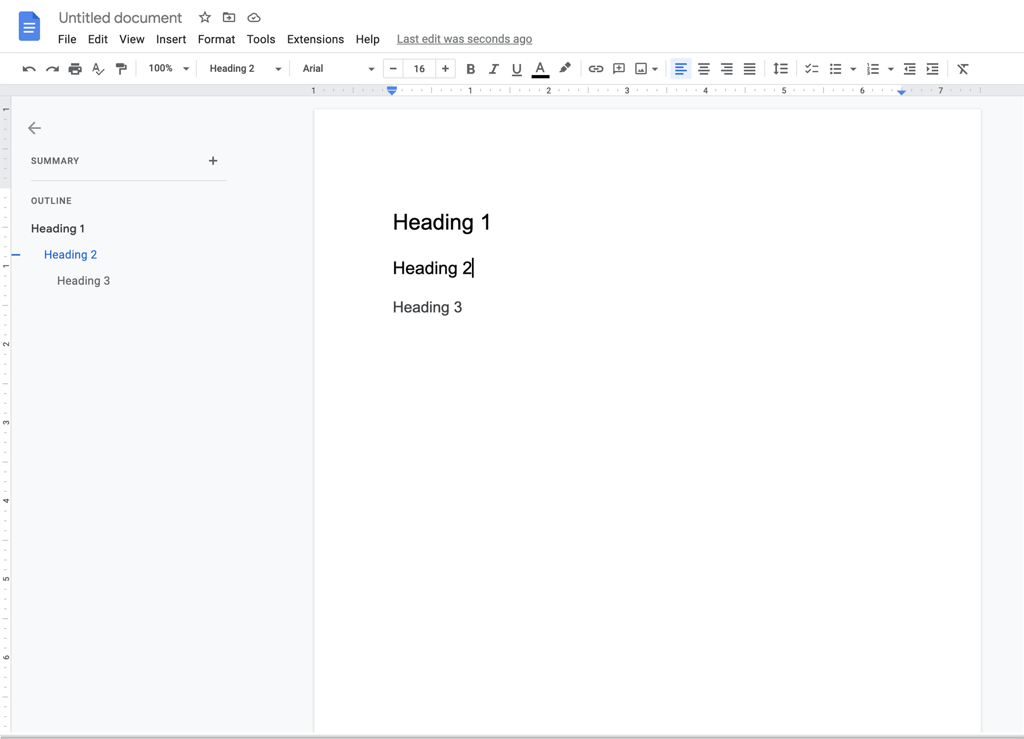Clear all text formatting

962,68
